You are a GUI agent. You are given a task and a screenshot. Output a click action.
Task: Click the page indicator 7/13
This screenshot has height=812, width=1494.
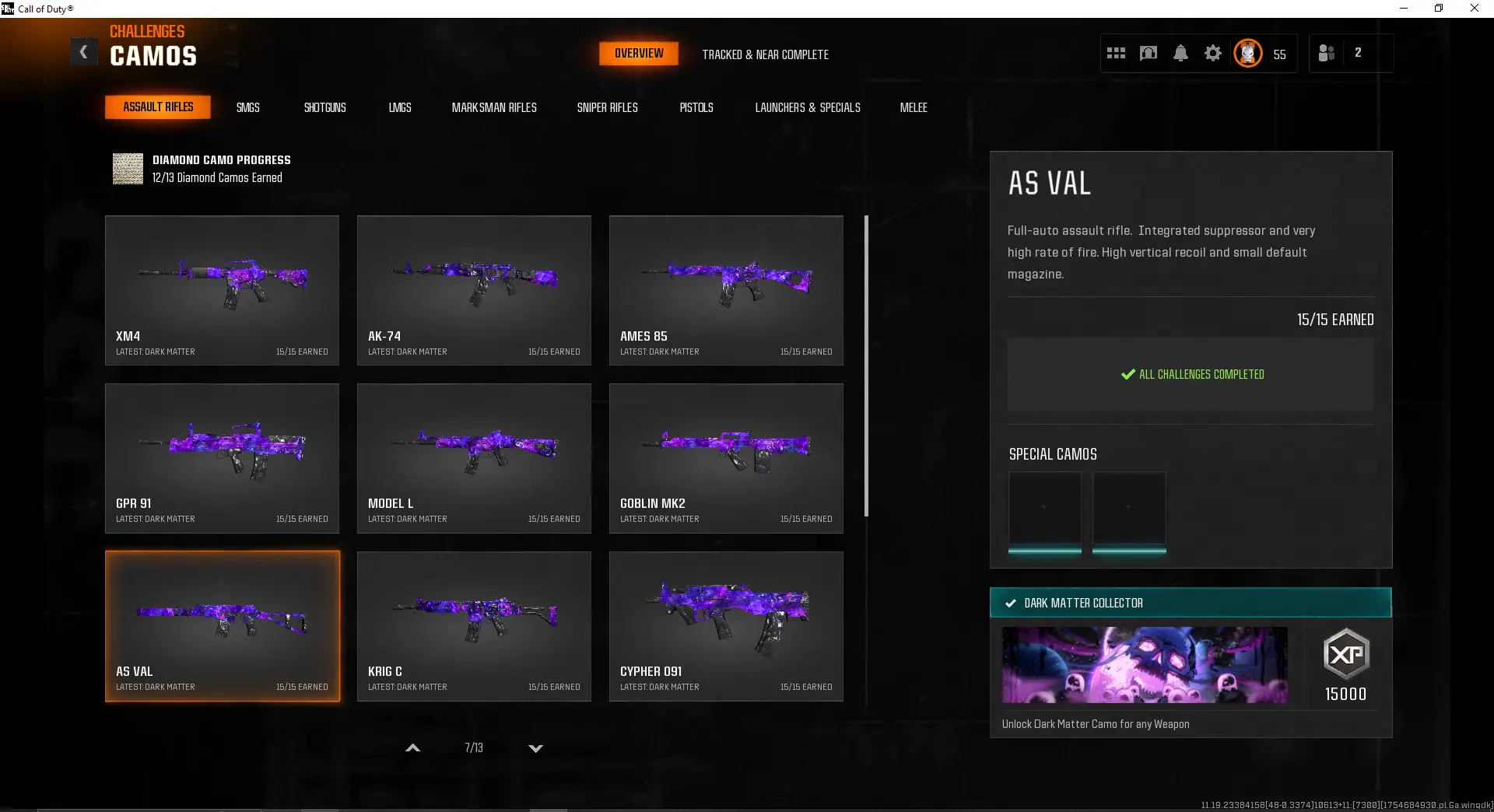pos(474,747)
